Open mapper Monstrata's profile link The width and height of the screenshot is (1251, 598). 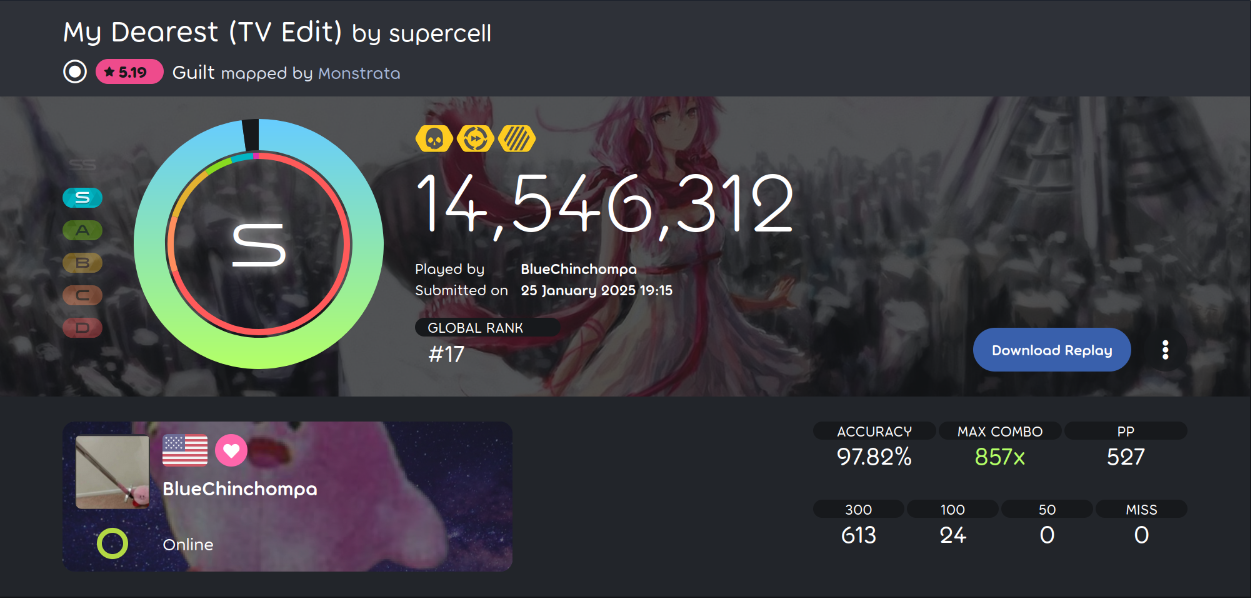pos(359,73)
